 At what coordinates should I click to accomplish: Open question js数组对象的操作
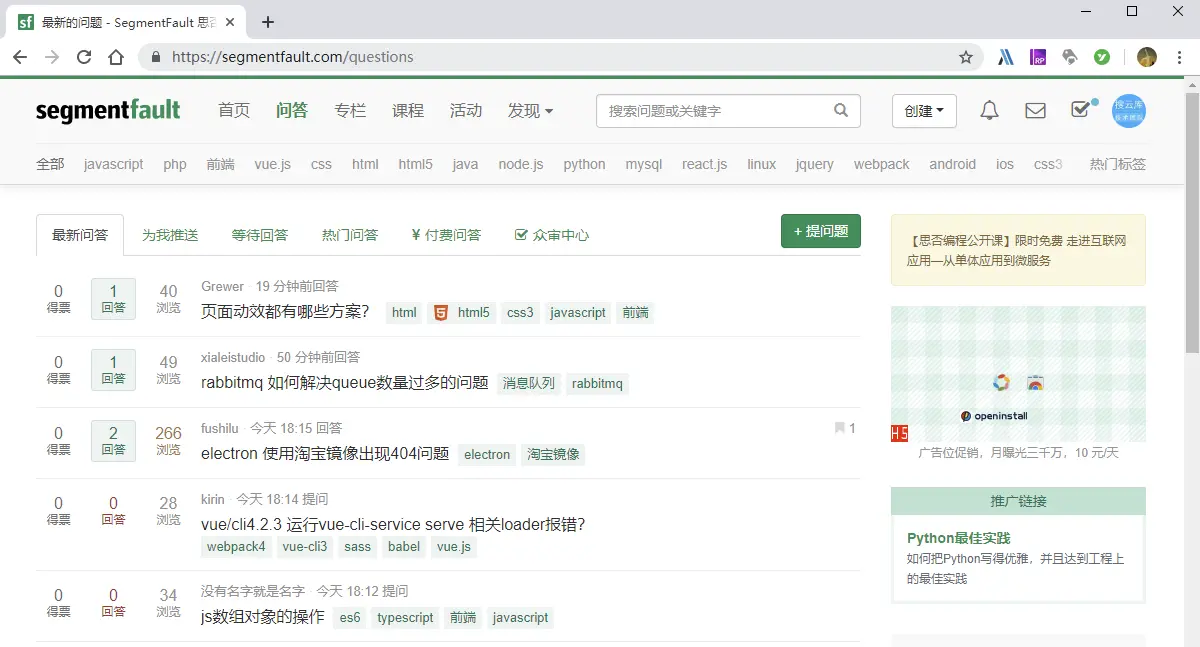tap(263, 617)
